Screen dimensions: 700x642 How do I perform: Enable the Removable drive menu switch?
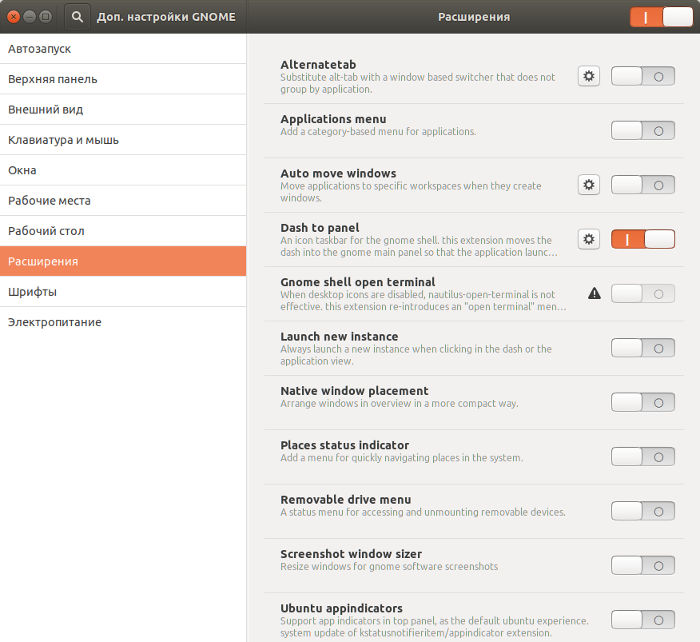[642, 511]
